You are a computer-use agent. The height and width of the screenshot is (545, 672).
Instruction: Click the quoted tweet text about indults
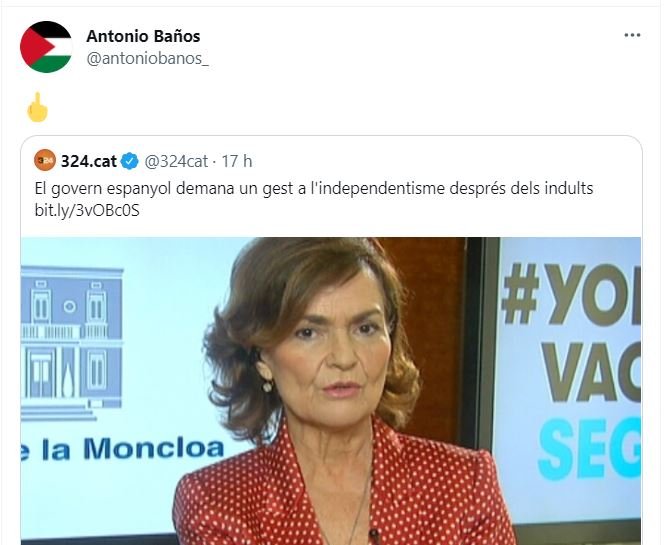coord(314,188)
